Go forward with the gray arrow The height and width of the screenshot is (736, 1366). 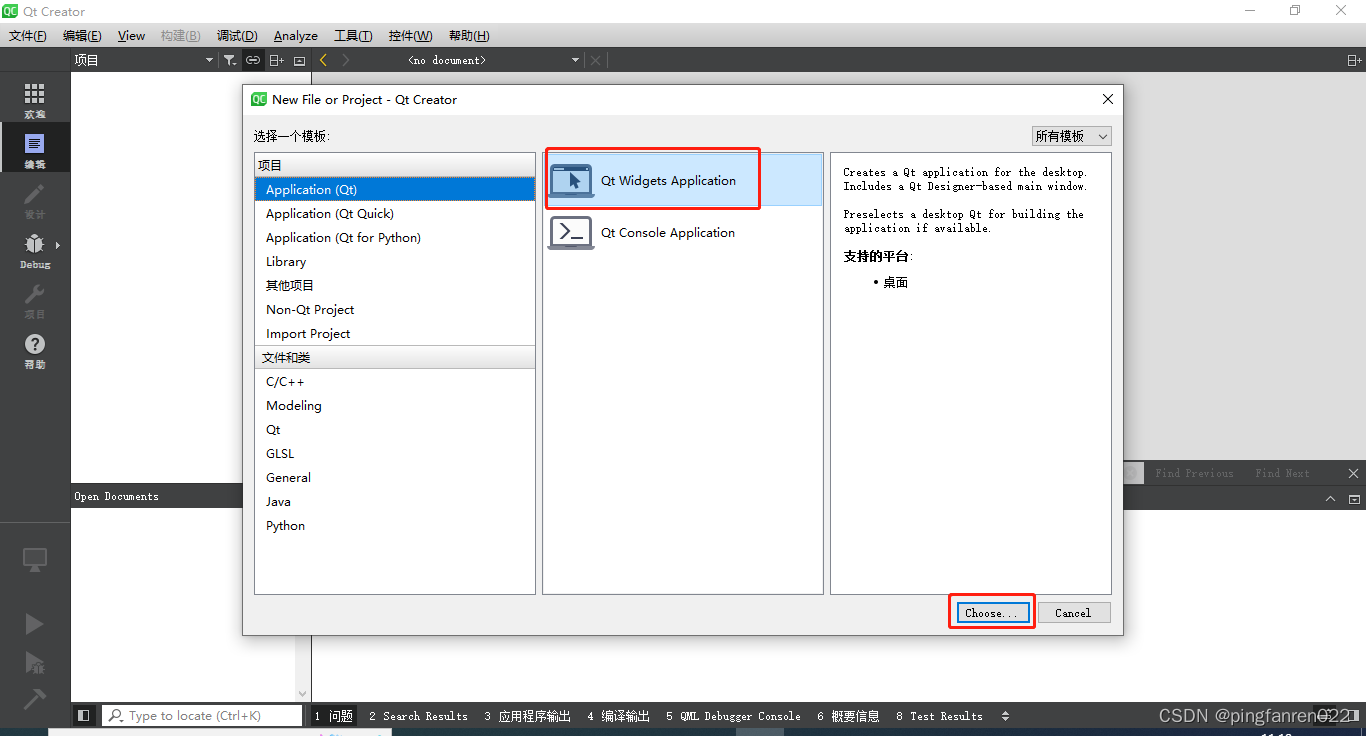click(x=346, y=60)
